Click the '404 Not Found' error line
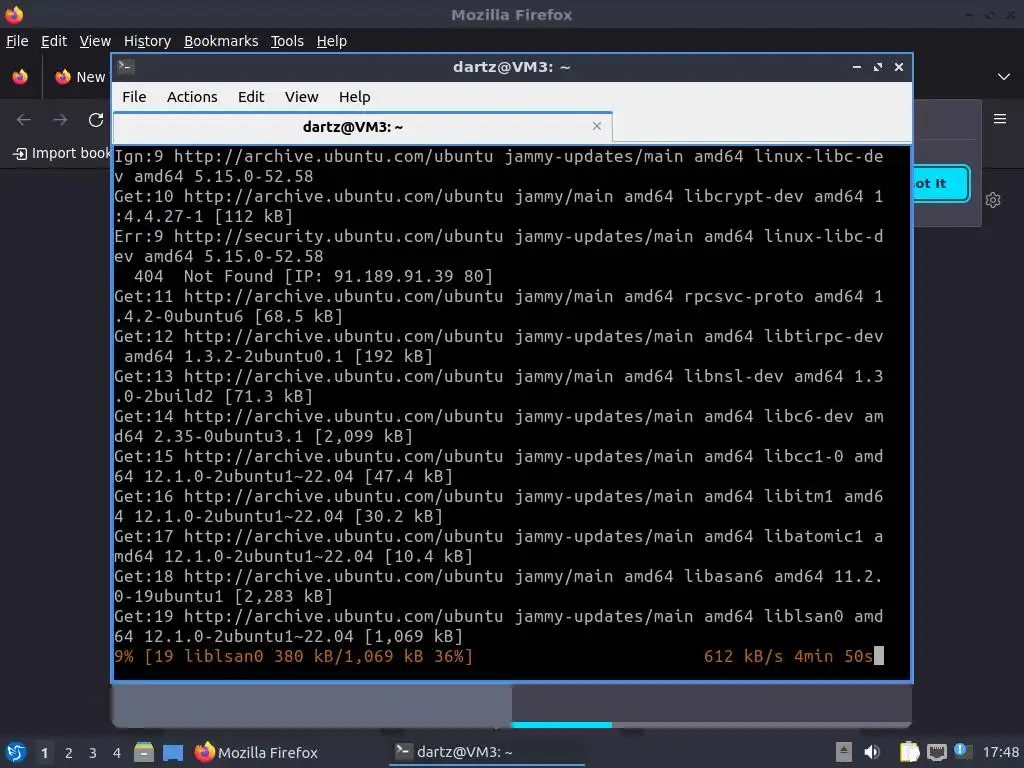Image resolution: width=1024 pixels, height=768 pixels. click(313, 276)
